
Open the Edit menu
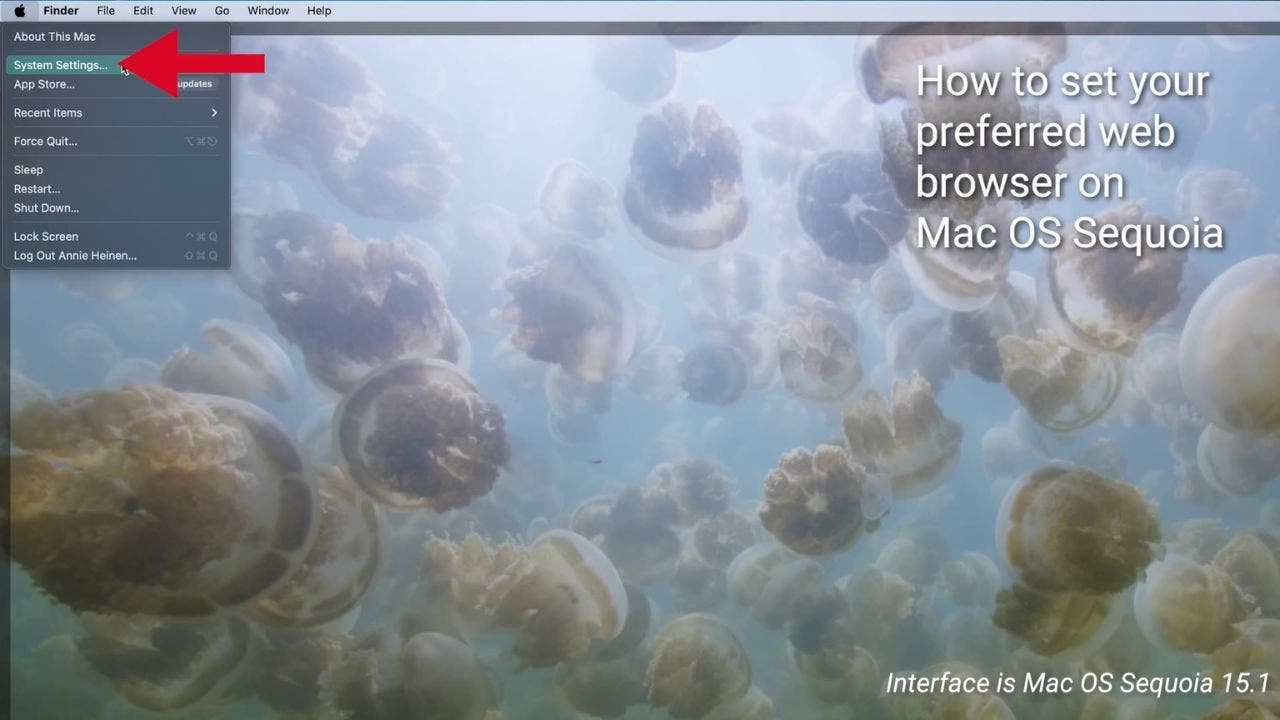(x=143, y=11)
